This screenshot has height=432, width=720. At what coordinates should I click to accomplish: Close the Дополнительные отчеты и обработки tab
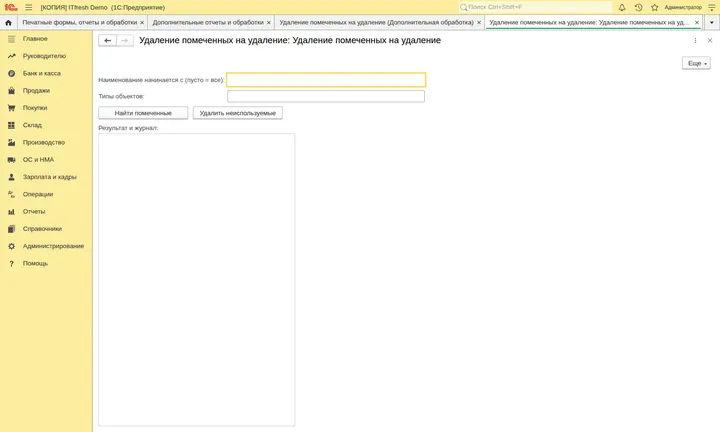[x=269, y=22]
